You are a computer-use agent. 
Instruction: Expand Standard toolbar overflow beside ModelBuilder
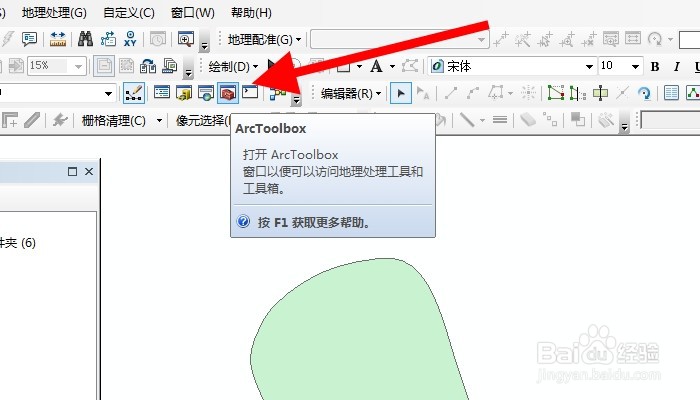pos(296,99)
